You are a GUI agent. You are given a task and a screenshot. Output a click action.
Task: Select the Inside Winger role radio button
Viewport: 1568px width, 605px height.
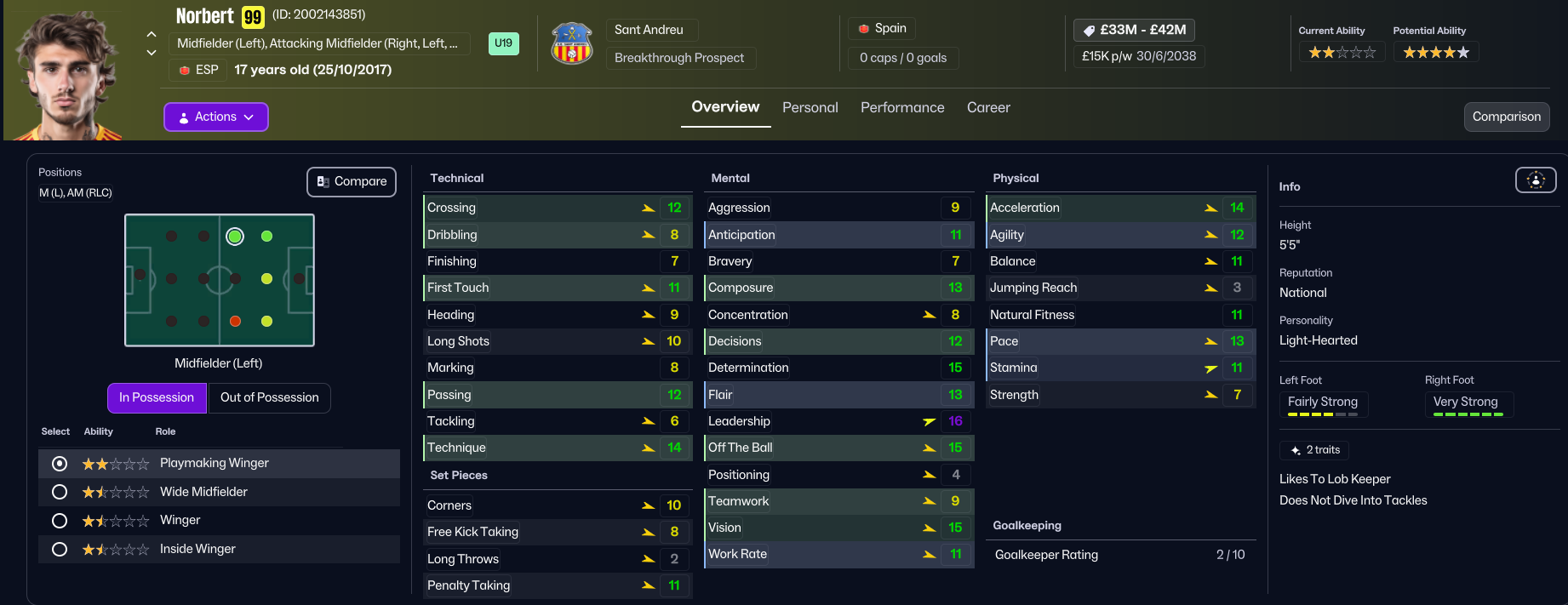coord(60,550)
